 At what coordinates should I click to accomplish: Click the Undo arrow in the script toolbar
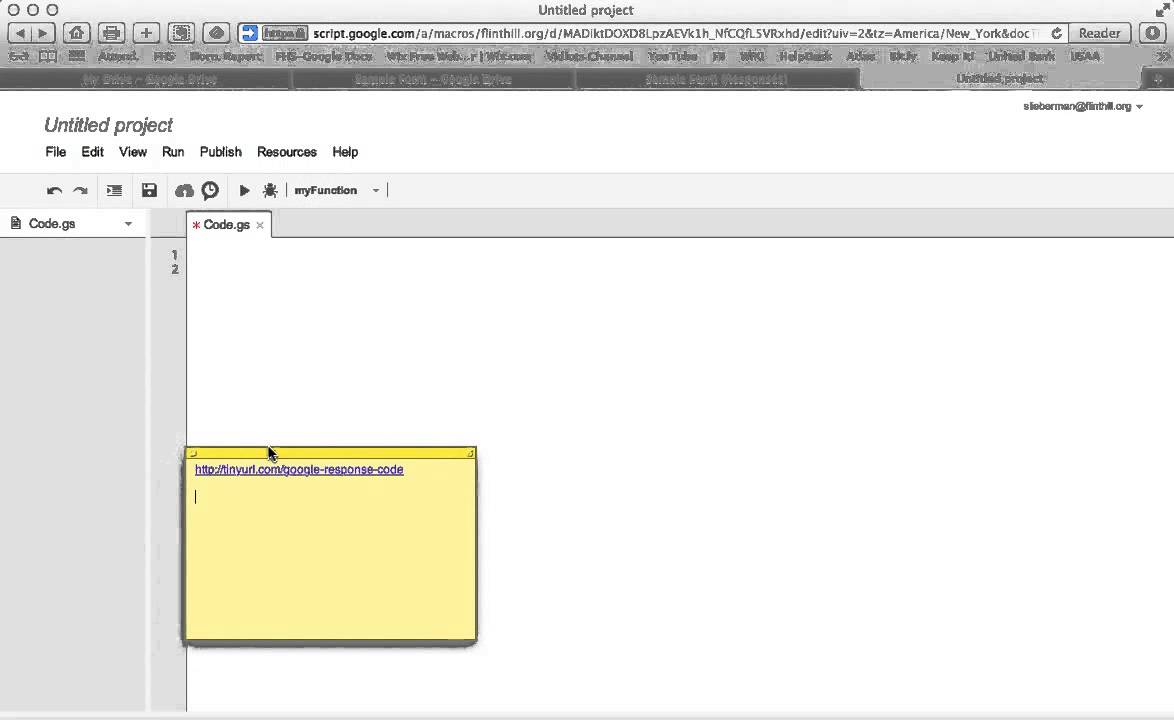[x=54, y=191]
